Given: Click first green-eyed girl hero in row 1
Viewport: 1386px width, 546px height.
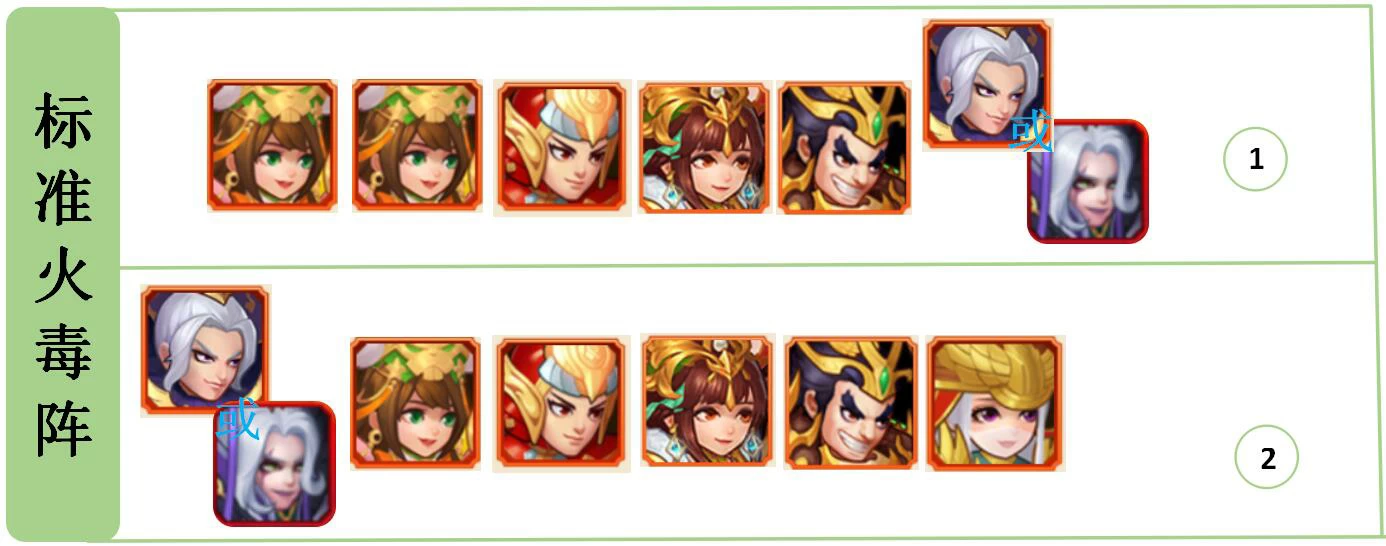Looking at the screenshot, I should click(x=272, y=146).
